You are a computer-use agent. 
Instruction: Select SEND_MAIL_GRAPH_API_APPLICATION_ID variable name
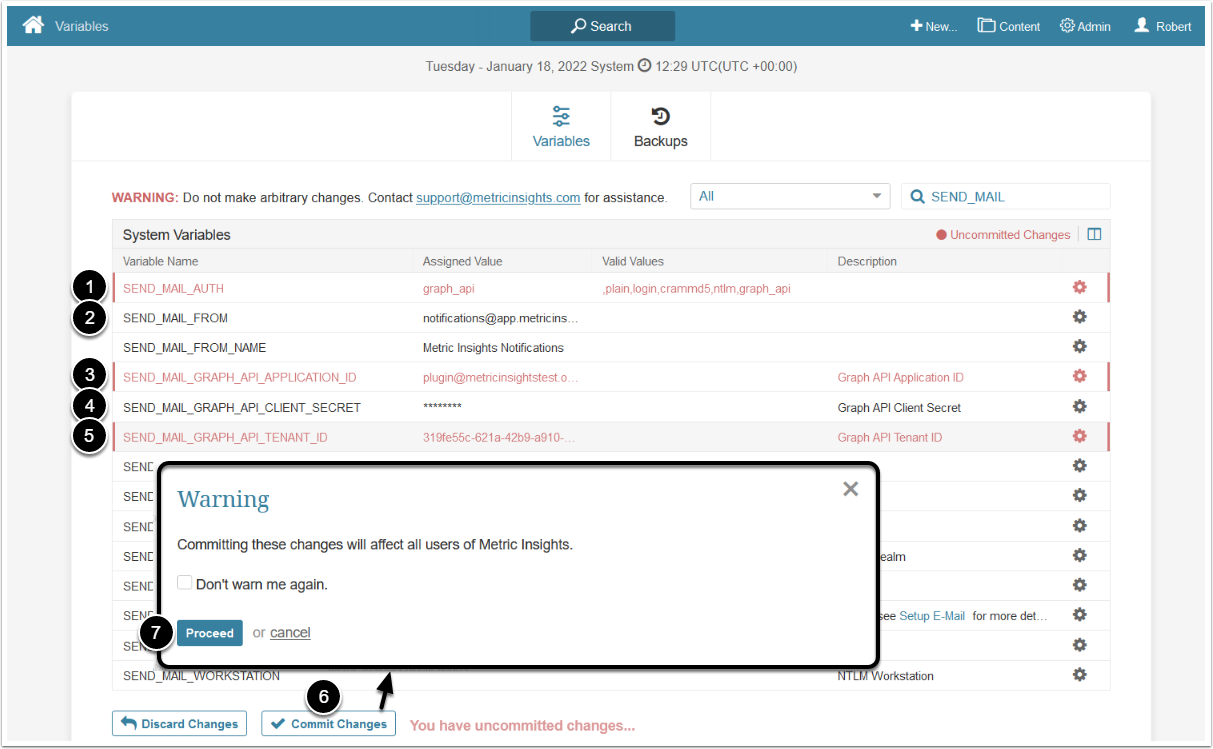(239, 378)
